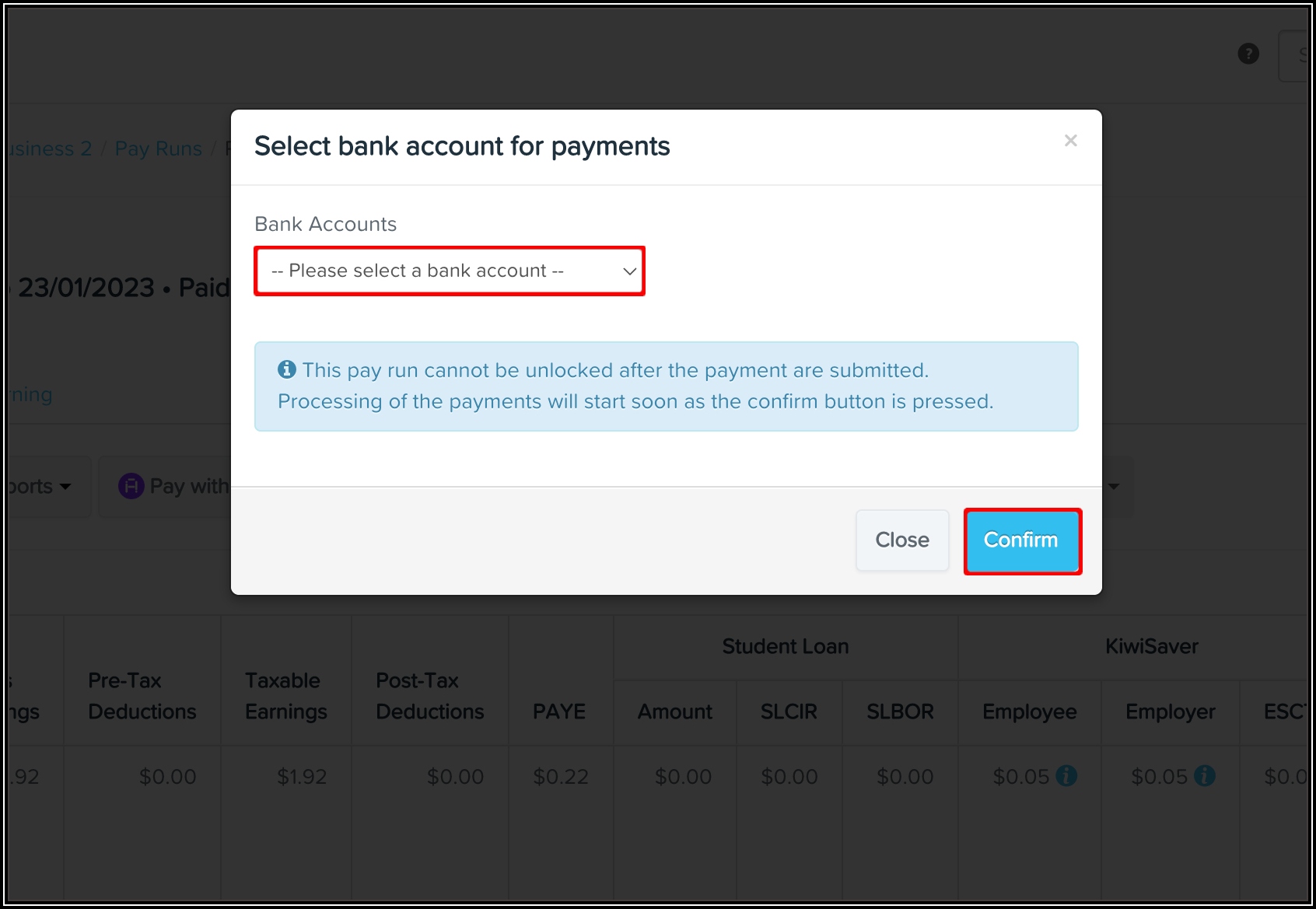This screenshot has width=1316, height=909.
Task: Click the SLCIR column header
Action: pyautogui.click(x=789, y=711)
